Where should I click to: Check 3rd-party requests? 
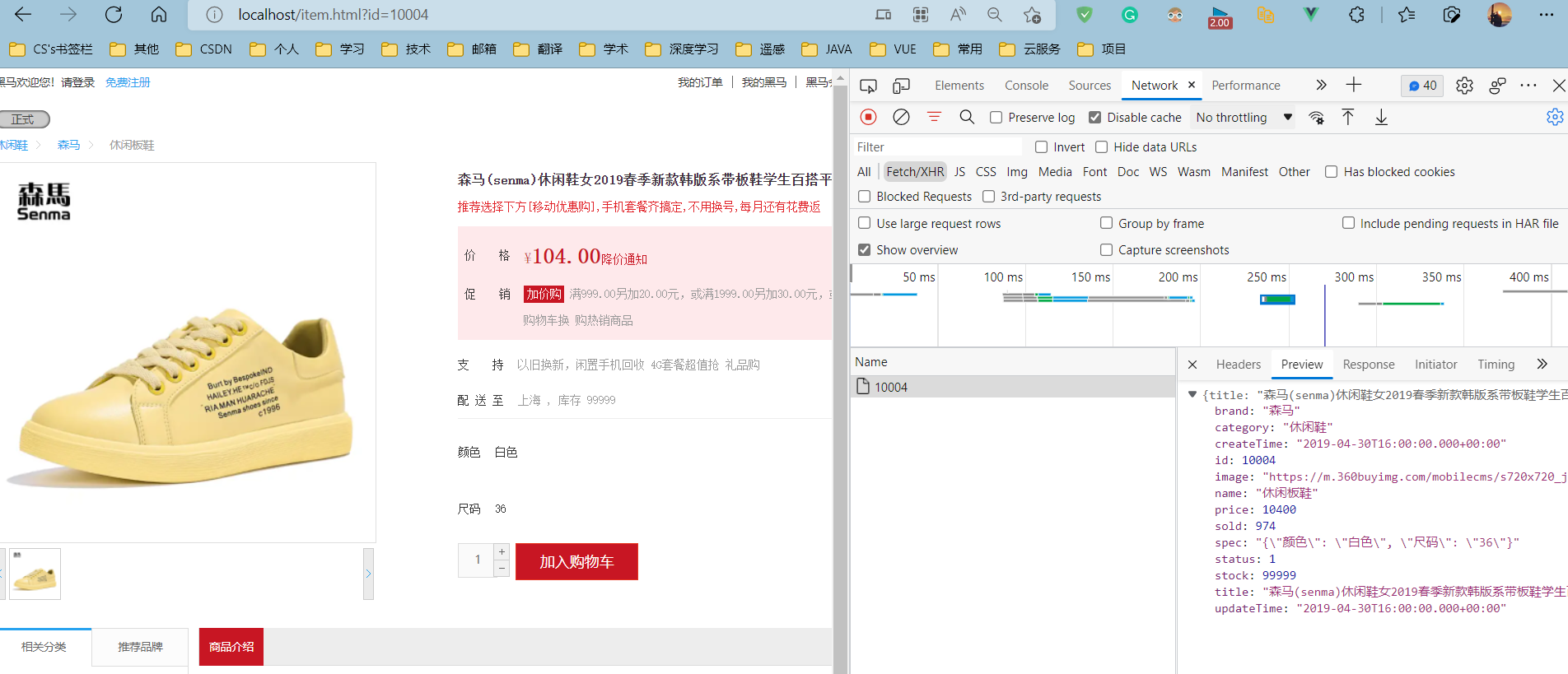click(x=988, y=197)
